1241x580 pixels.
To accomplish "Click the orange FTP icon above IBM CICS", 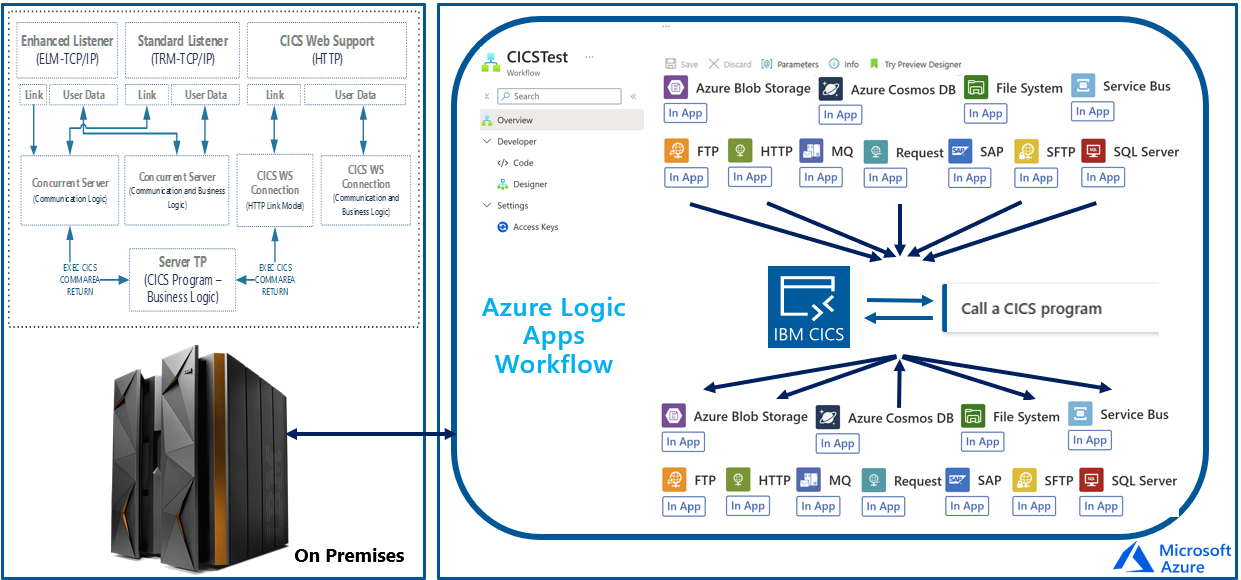I will (x=676, y=151).
